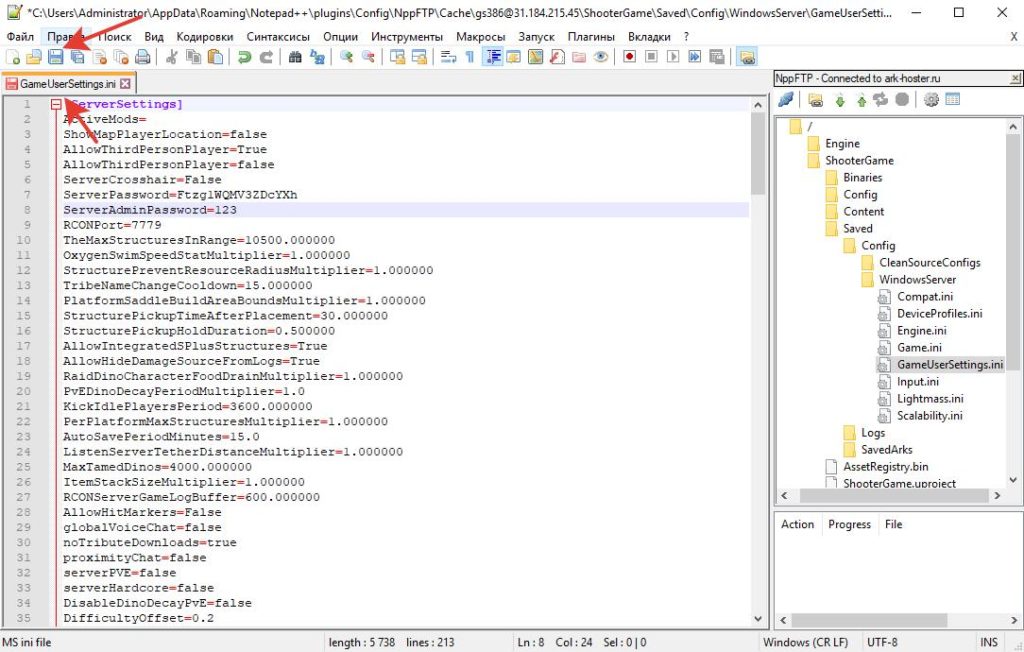Save the file with the floppy disk icon
The height and width of the screenshot is (652, 1024).
pos(56,57)
